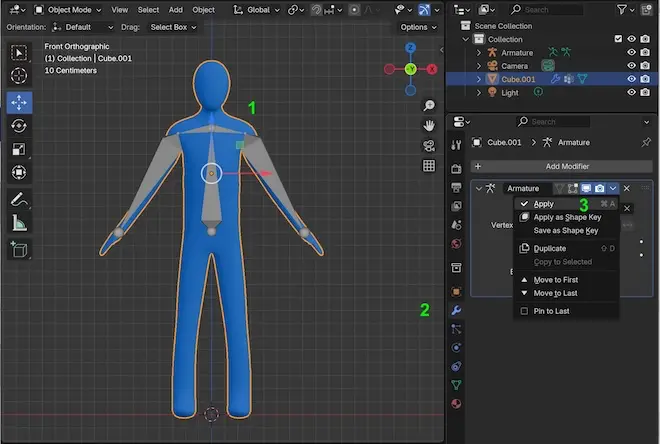Enable the Pin to Last checkbox
This screenshot has height=444, width=660.
click(x=525, y=311)
